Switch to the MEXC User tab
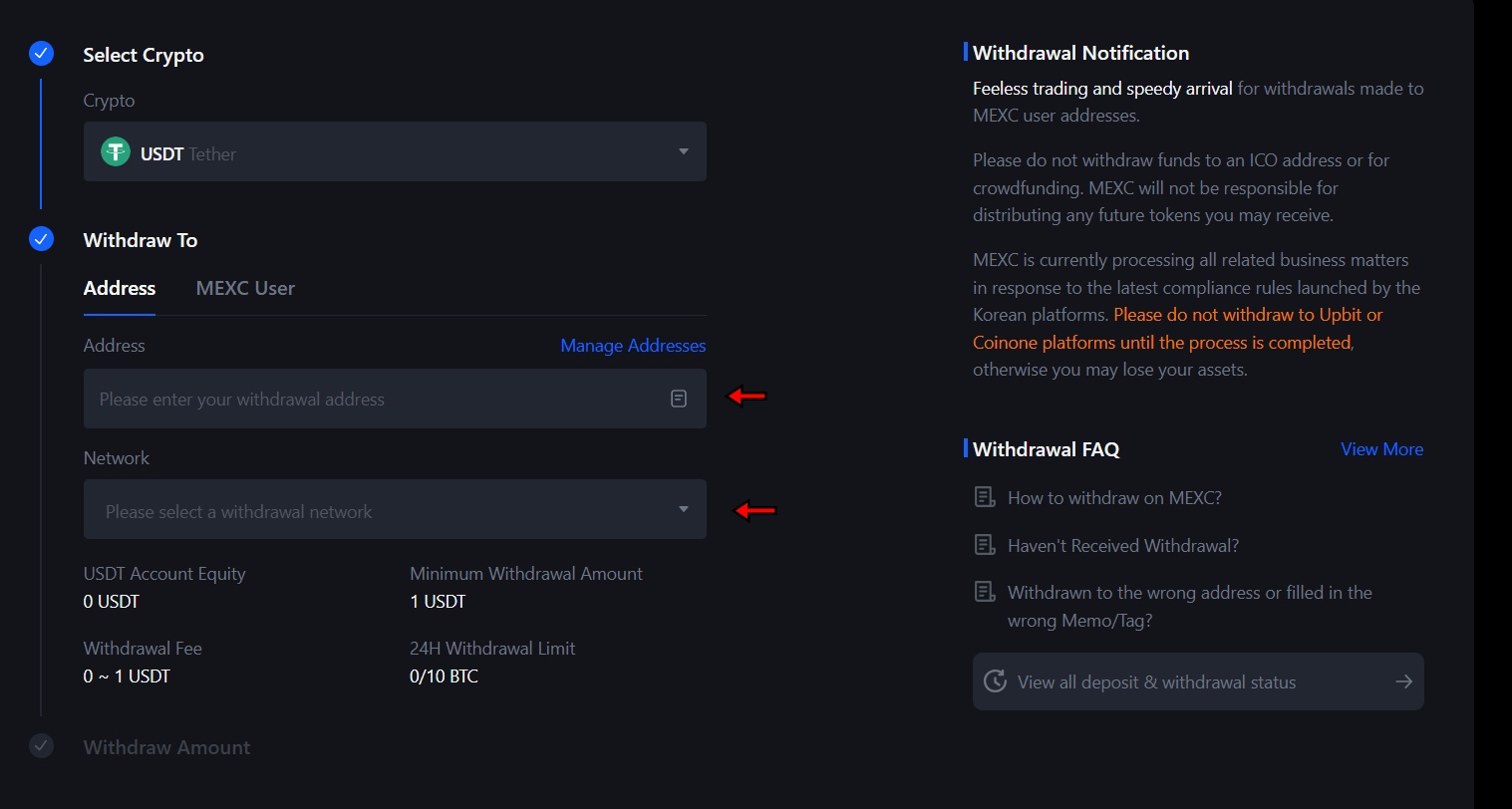 244,288
